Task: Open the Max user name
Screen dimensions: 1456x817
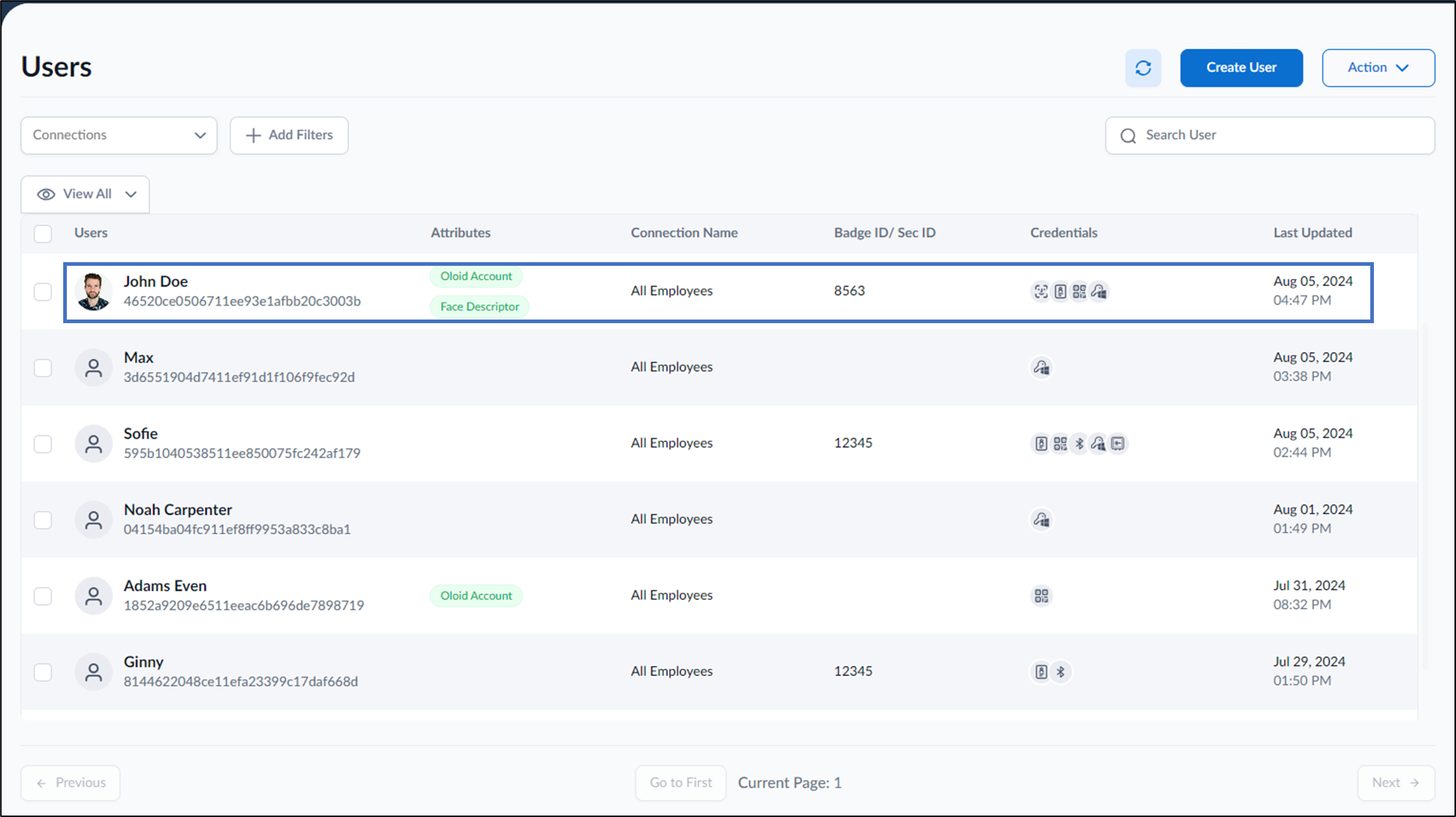Action: click(138, 358)
